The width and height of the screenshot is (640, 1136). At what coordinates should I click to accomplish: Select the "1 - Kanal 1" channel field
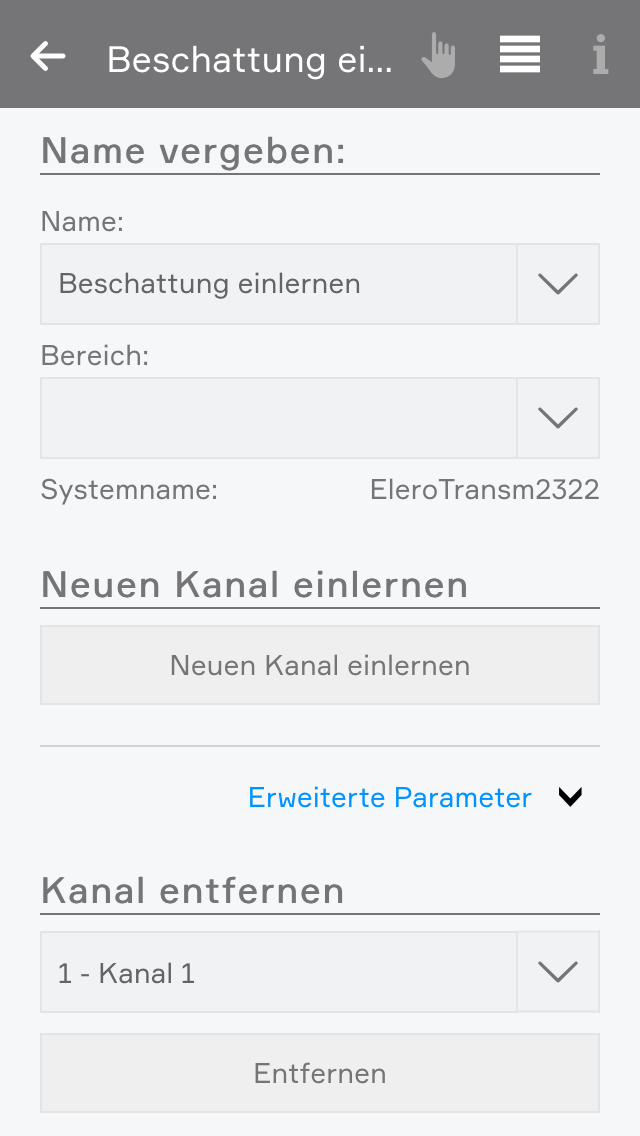coord(278,972)
